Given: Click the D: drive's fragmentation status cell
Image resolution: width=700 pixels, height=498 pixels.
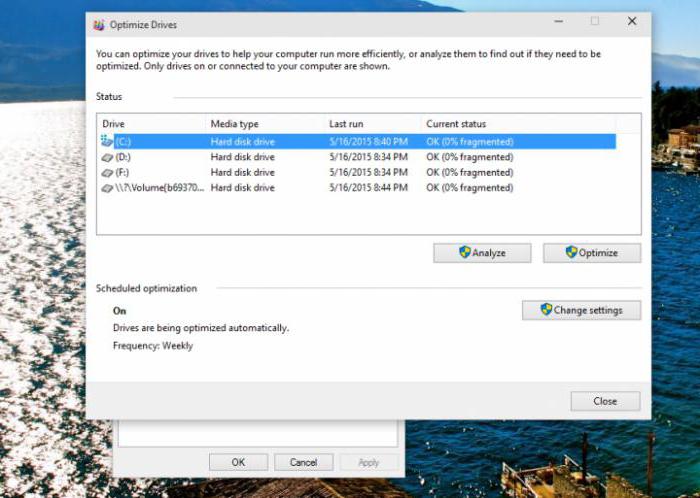Looking at the screenshot, I should pyautogui.click(x=469, y=157).
